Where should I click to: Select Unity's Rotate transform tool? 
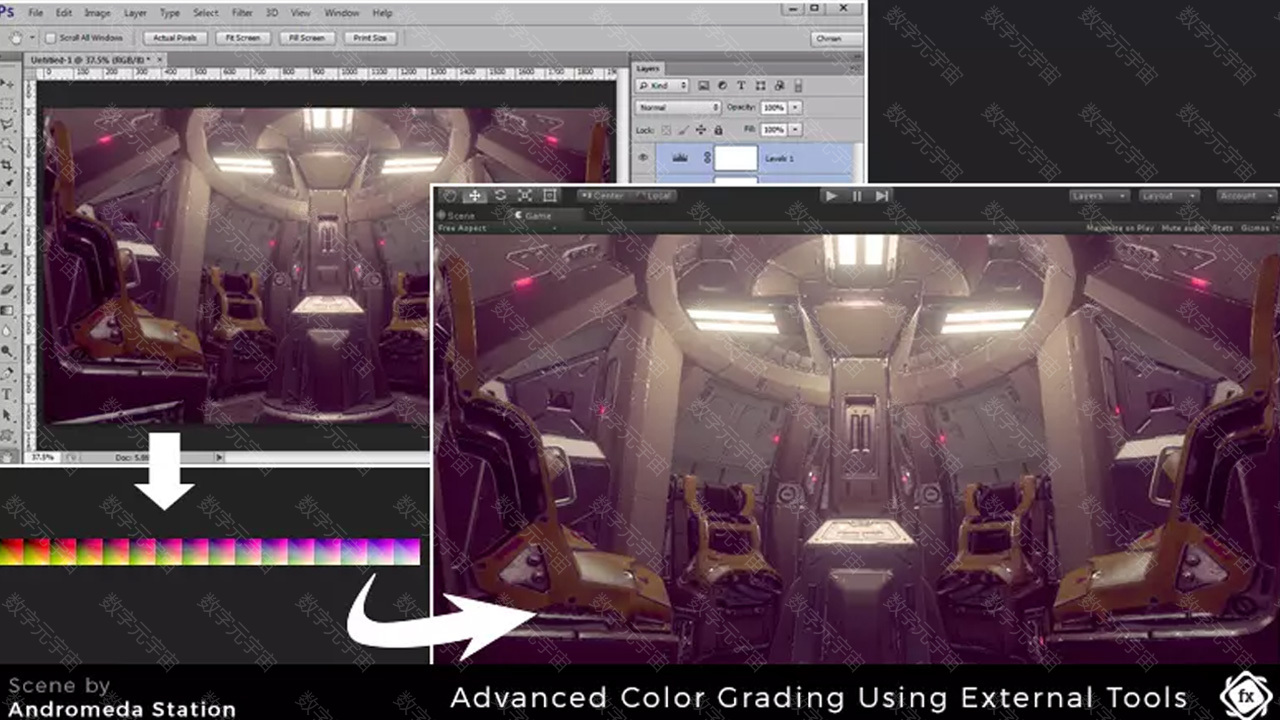click(500, 196)
